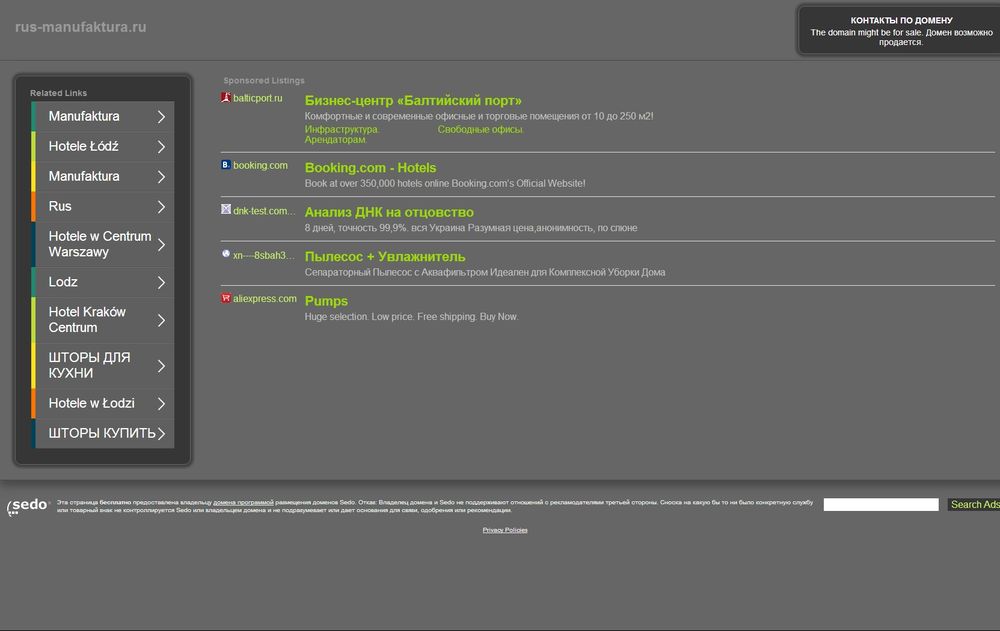The height and width of the screenshot is (631, 1000).
Task: Open the Rus related link
Action: (x=60, y=206)
